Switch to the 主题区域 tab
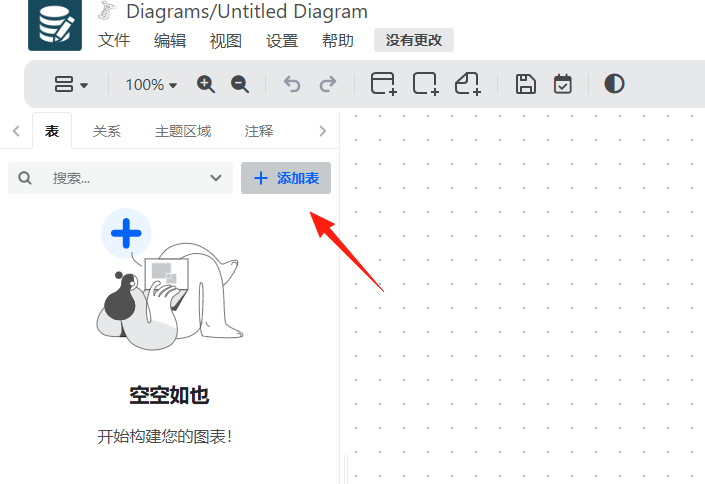The width and height of the screenshot is (705, 484). coord(183,131)
